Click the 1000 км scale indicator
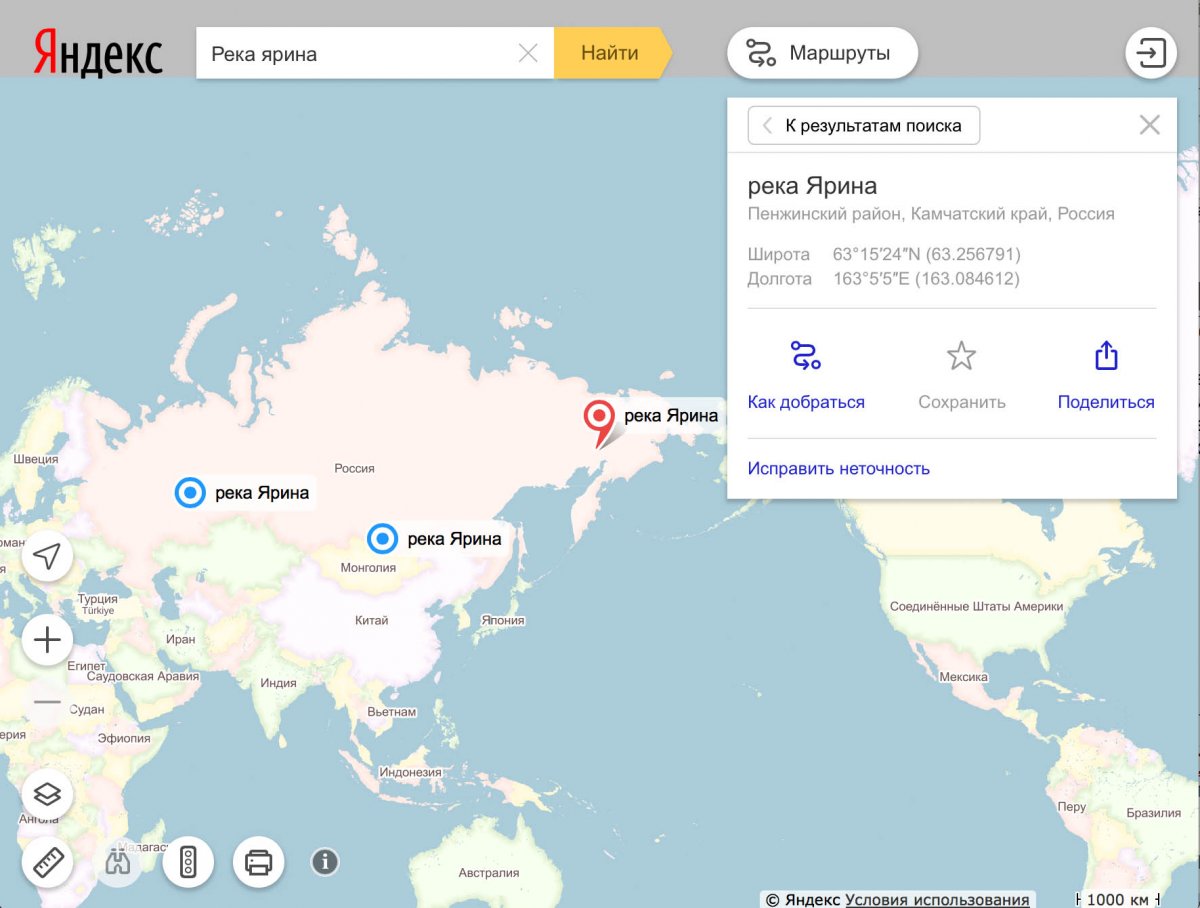Screen dimensions: 1200x908 pos(1118,899)
